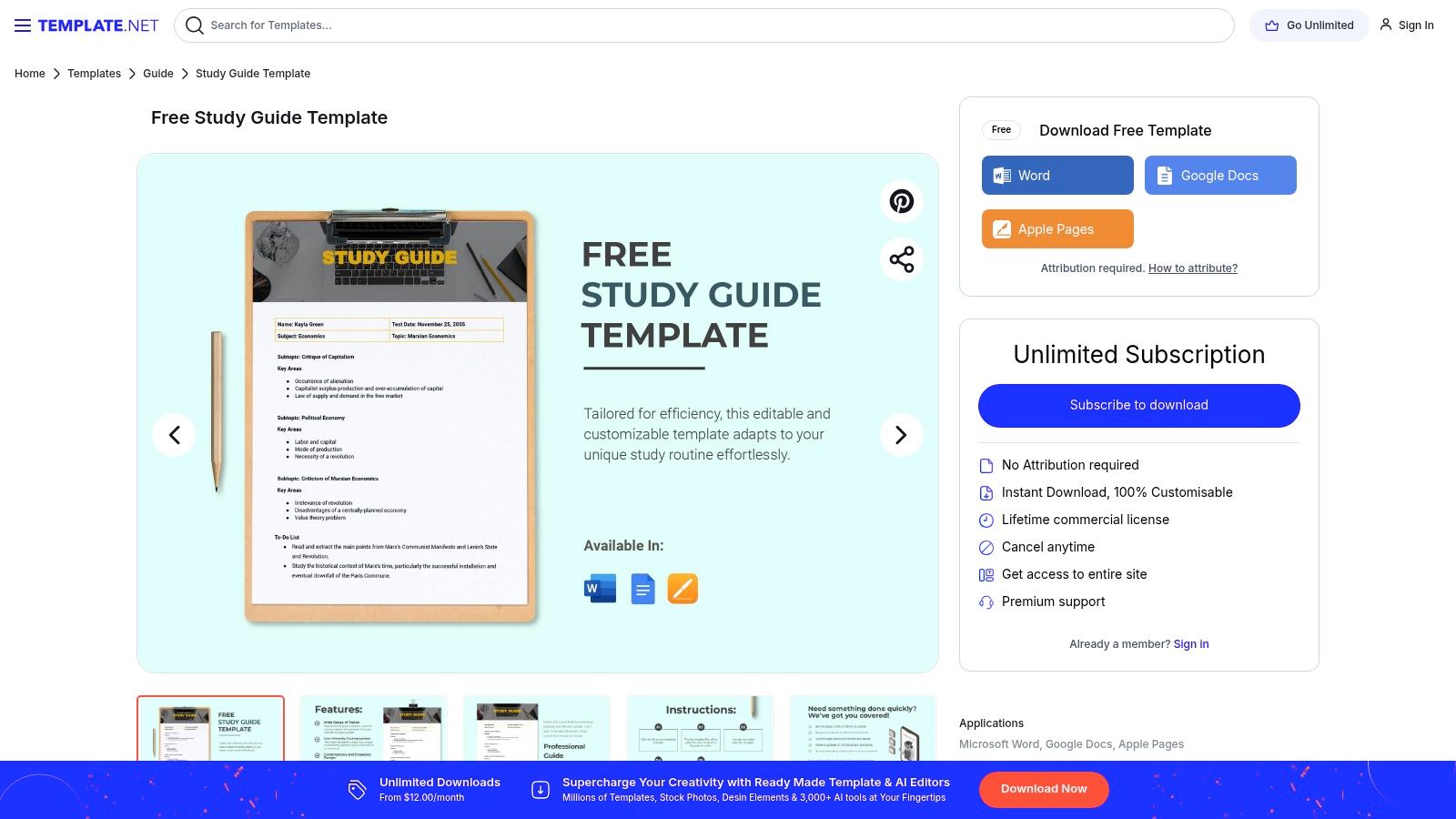Screen dimensions: 1456x819
Task: Click Study Guide Template breadcrumb item
Action: [253, 74]
